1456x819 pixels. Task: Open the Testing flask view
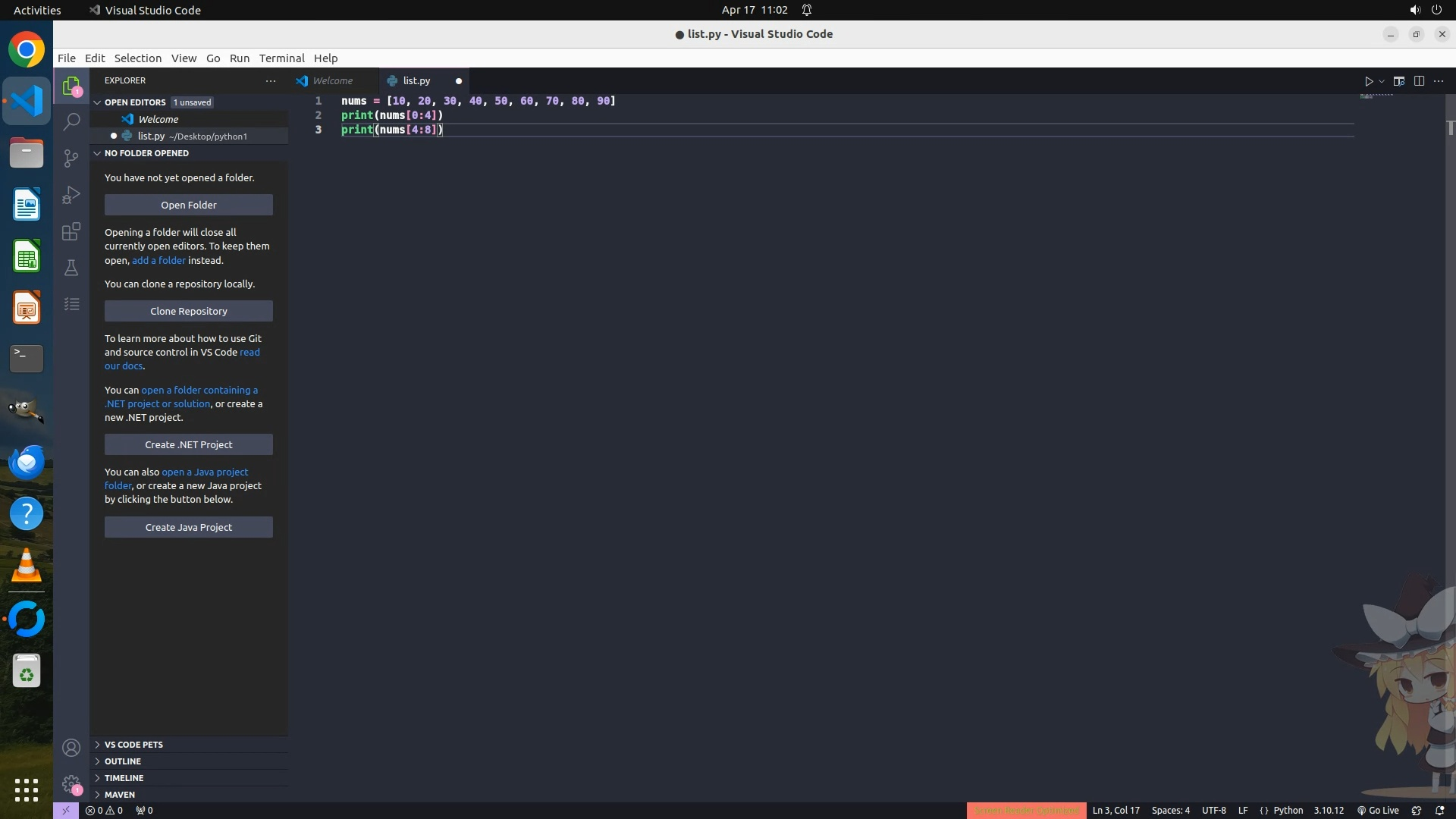click(71, 268)
